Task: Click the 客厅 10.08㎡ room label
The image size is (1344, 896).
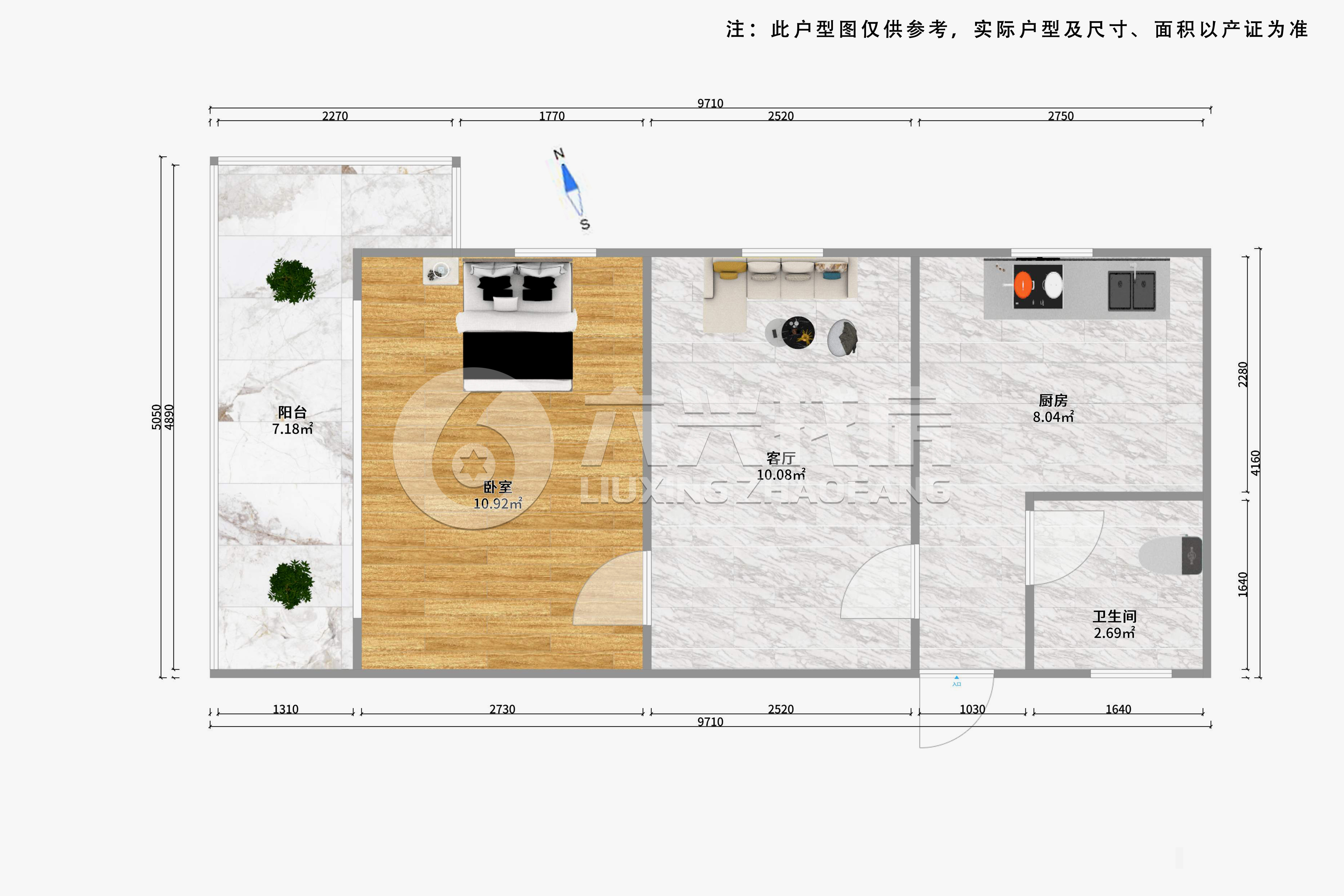Action: click(781, 466)
